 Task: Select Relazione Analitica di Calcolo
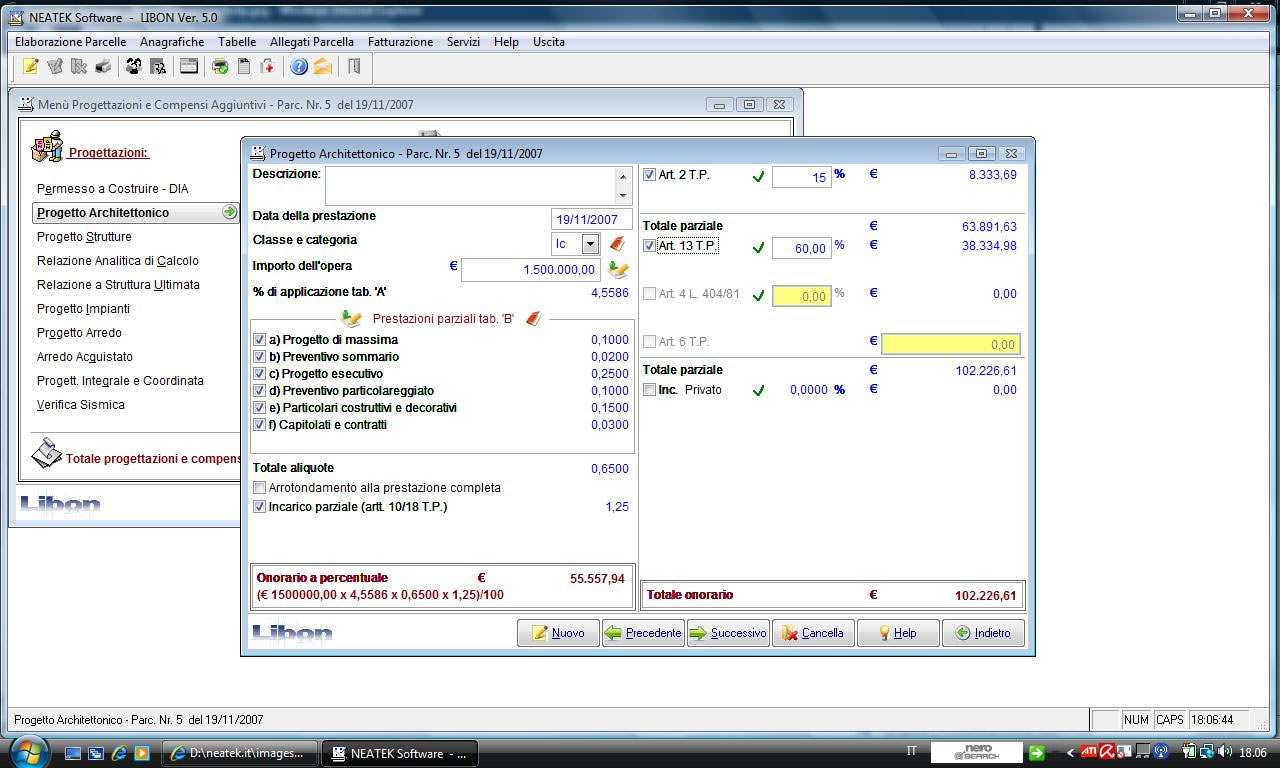point(118,261)
